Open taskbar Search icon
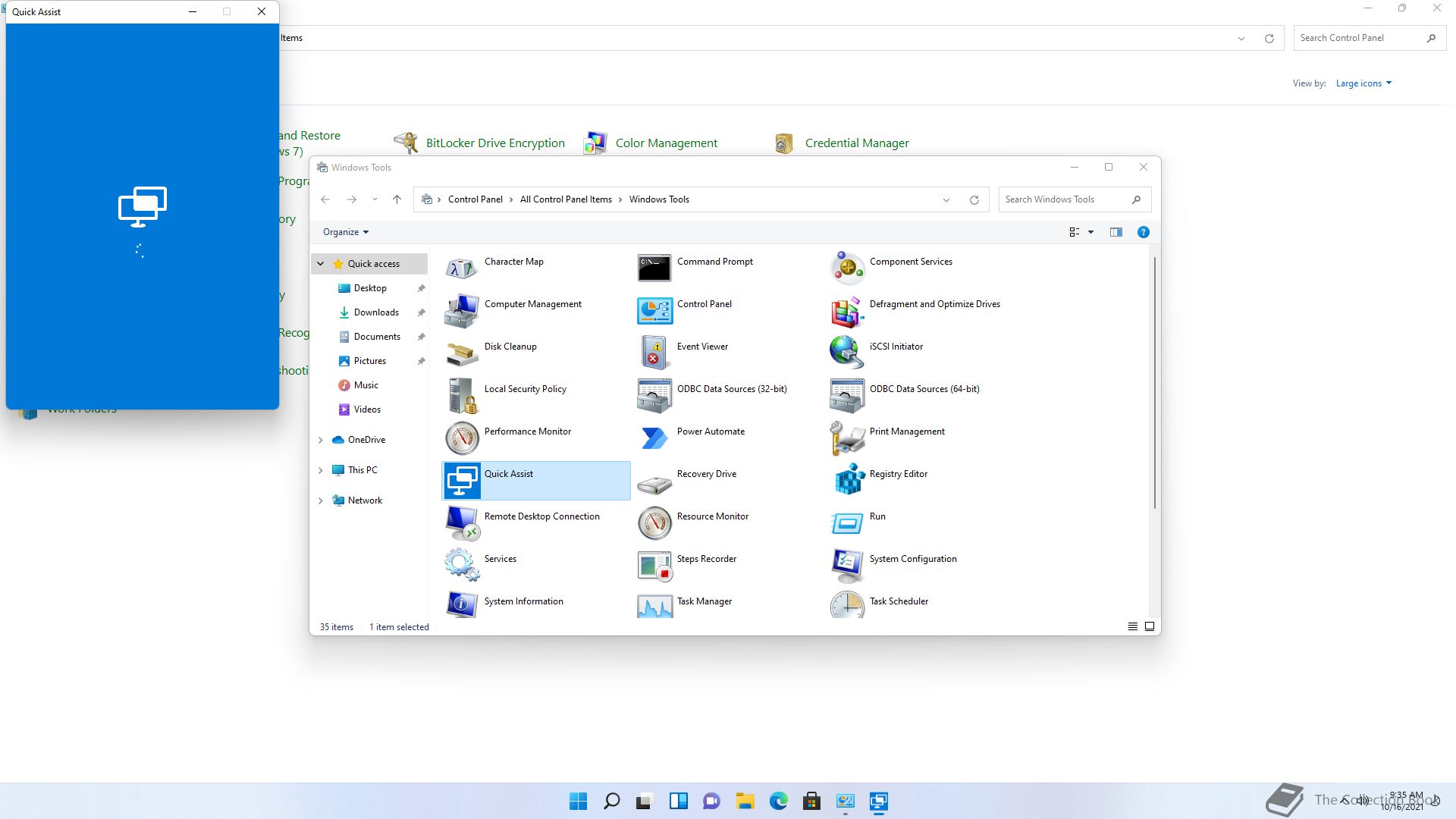Screen dimensions: 1456x819 (x=611, y=801)
